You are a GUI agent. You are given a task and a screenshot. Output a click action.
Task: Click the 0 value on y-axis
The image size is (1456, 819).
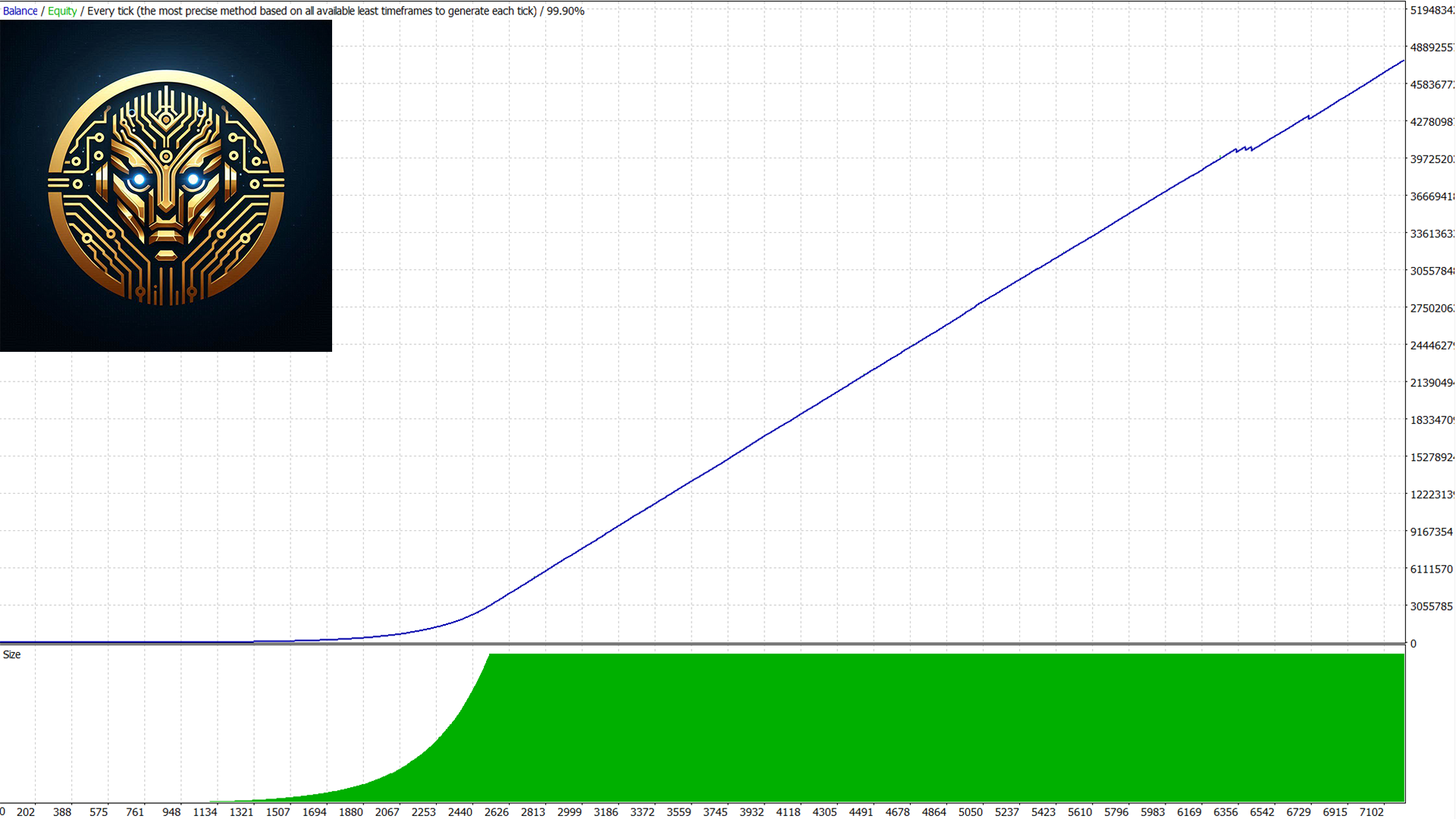point(1414,644)
